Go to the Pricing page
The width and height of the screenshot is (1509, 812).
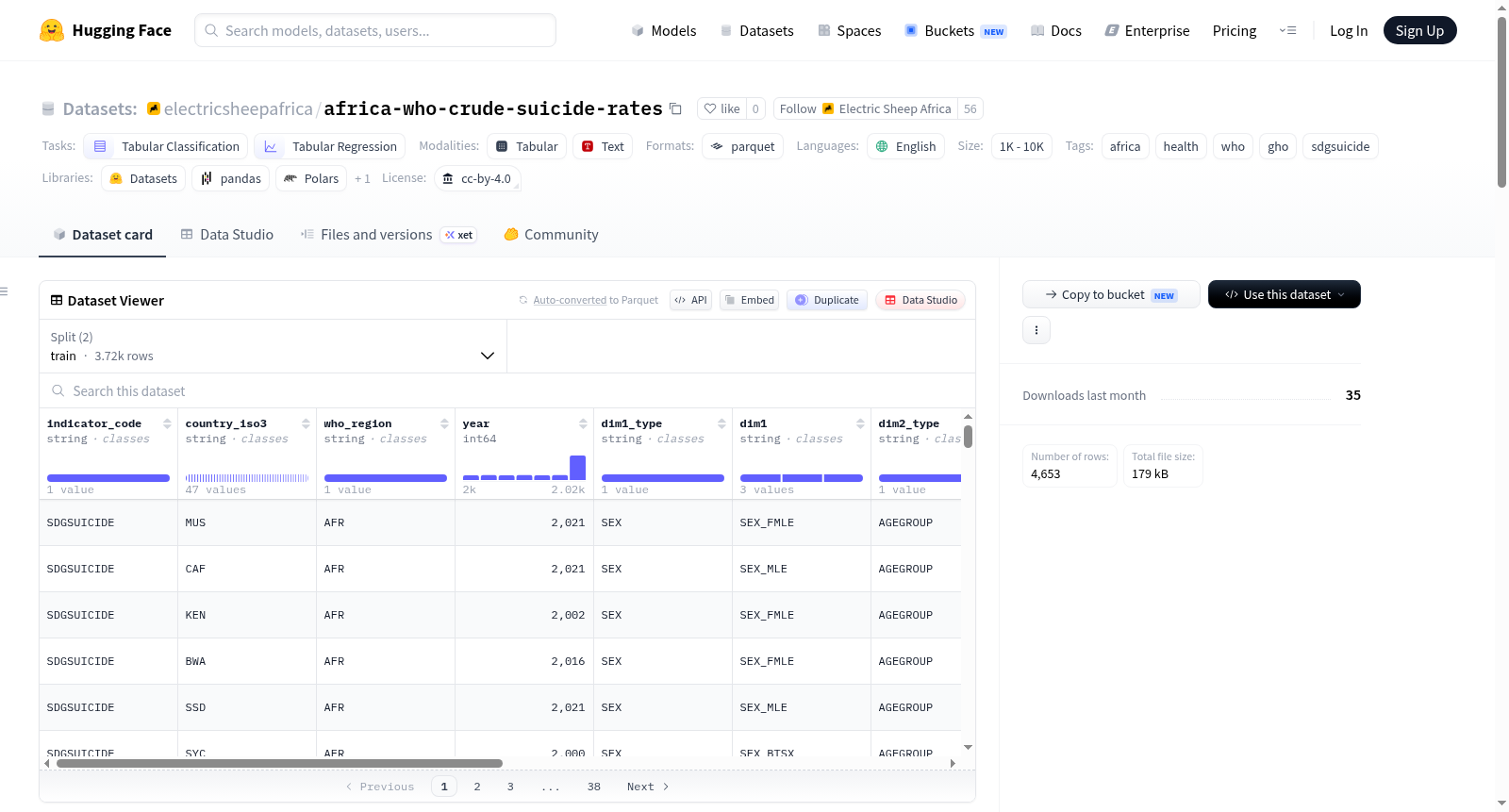click(1235, 30)
